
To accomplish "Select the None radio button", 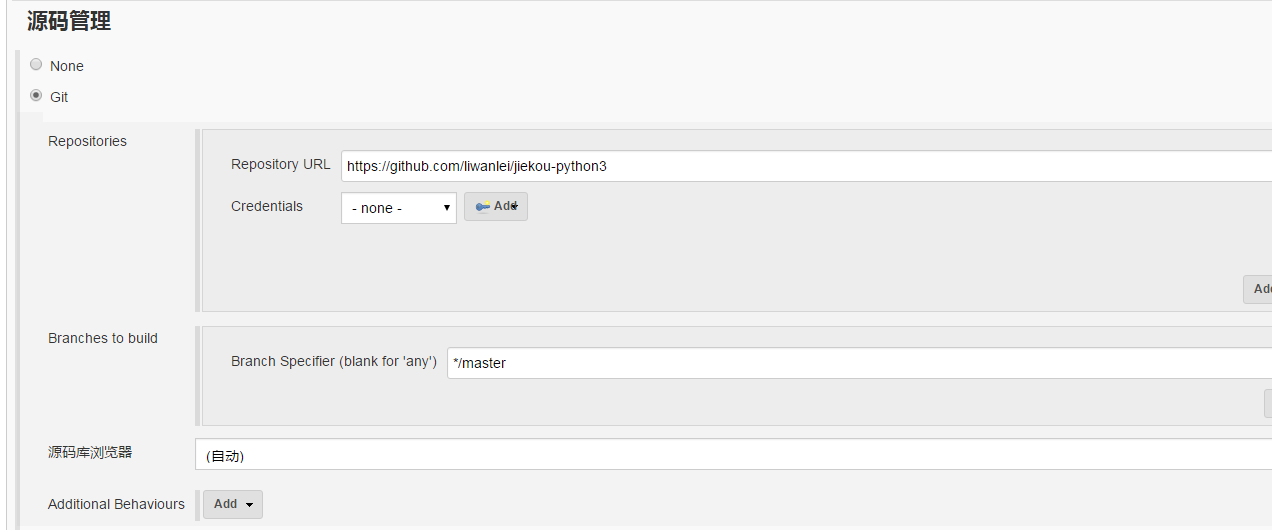I will [x=36, y=65].
